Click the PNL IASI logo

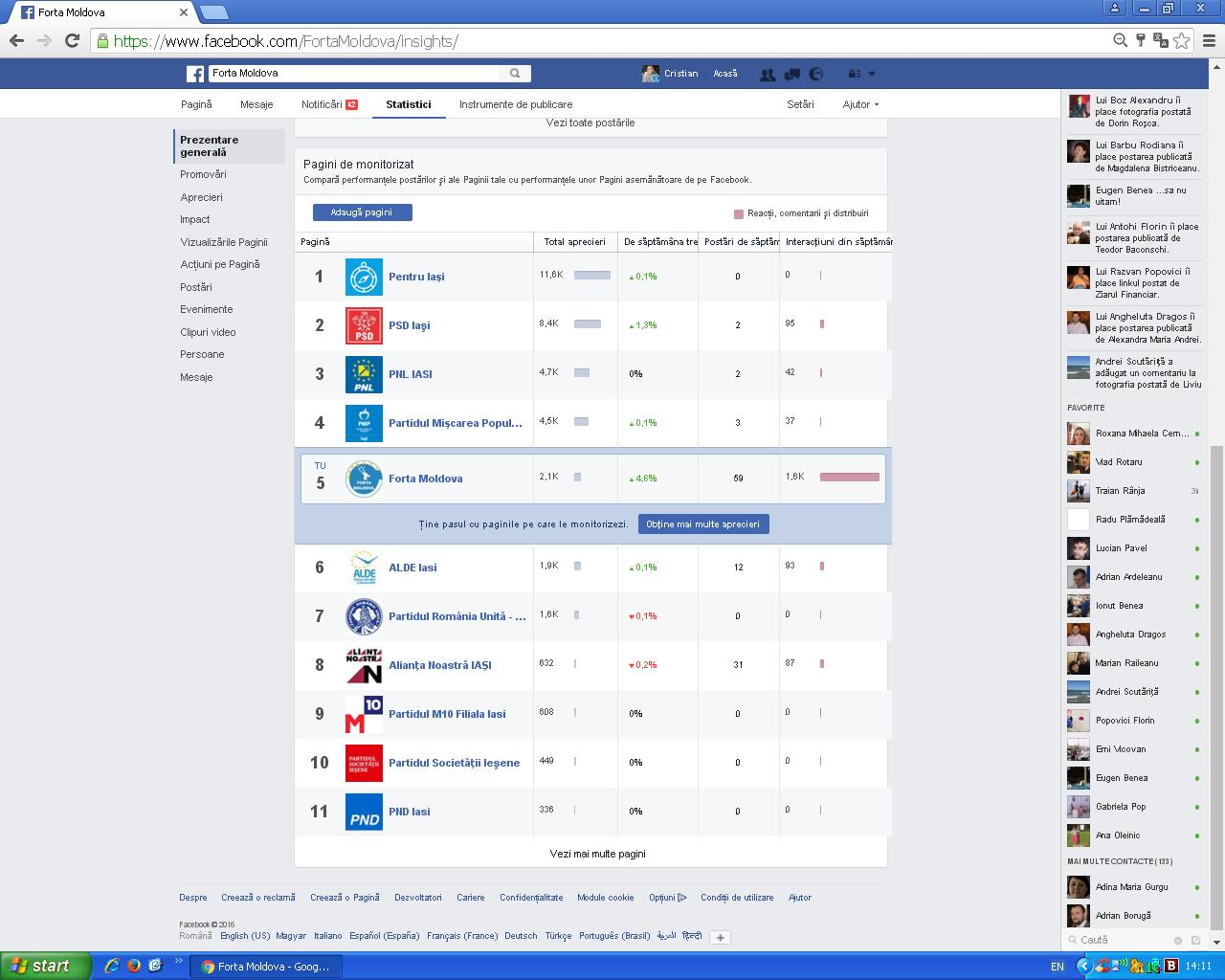364,374
